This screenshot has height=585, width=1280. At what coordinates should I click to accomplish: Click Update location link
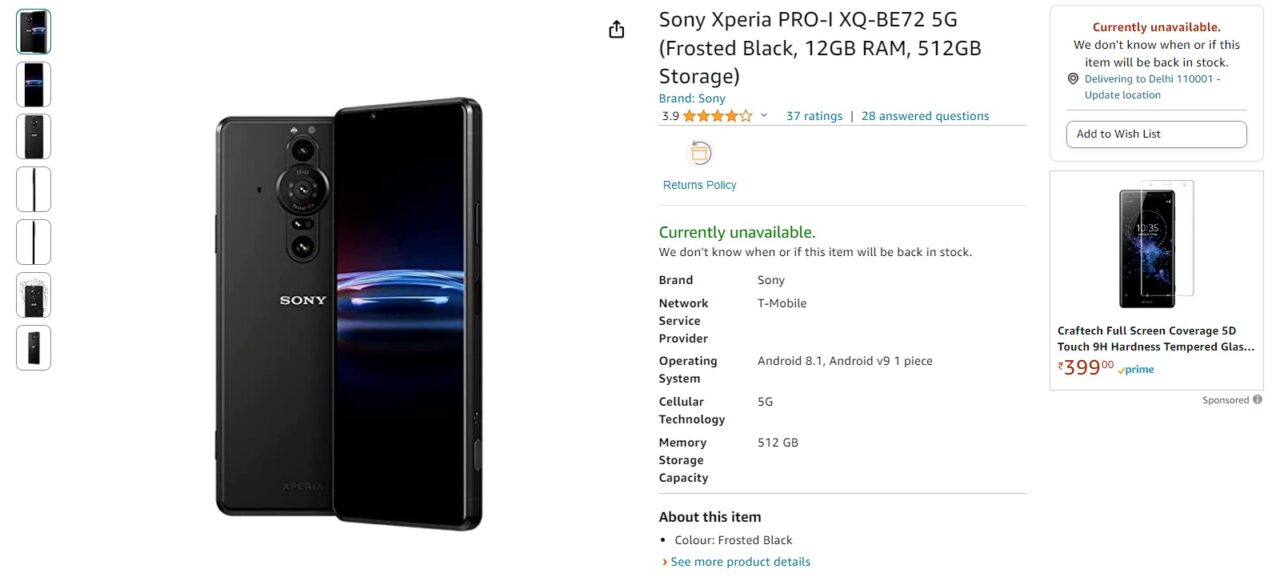point(1123,95)
